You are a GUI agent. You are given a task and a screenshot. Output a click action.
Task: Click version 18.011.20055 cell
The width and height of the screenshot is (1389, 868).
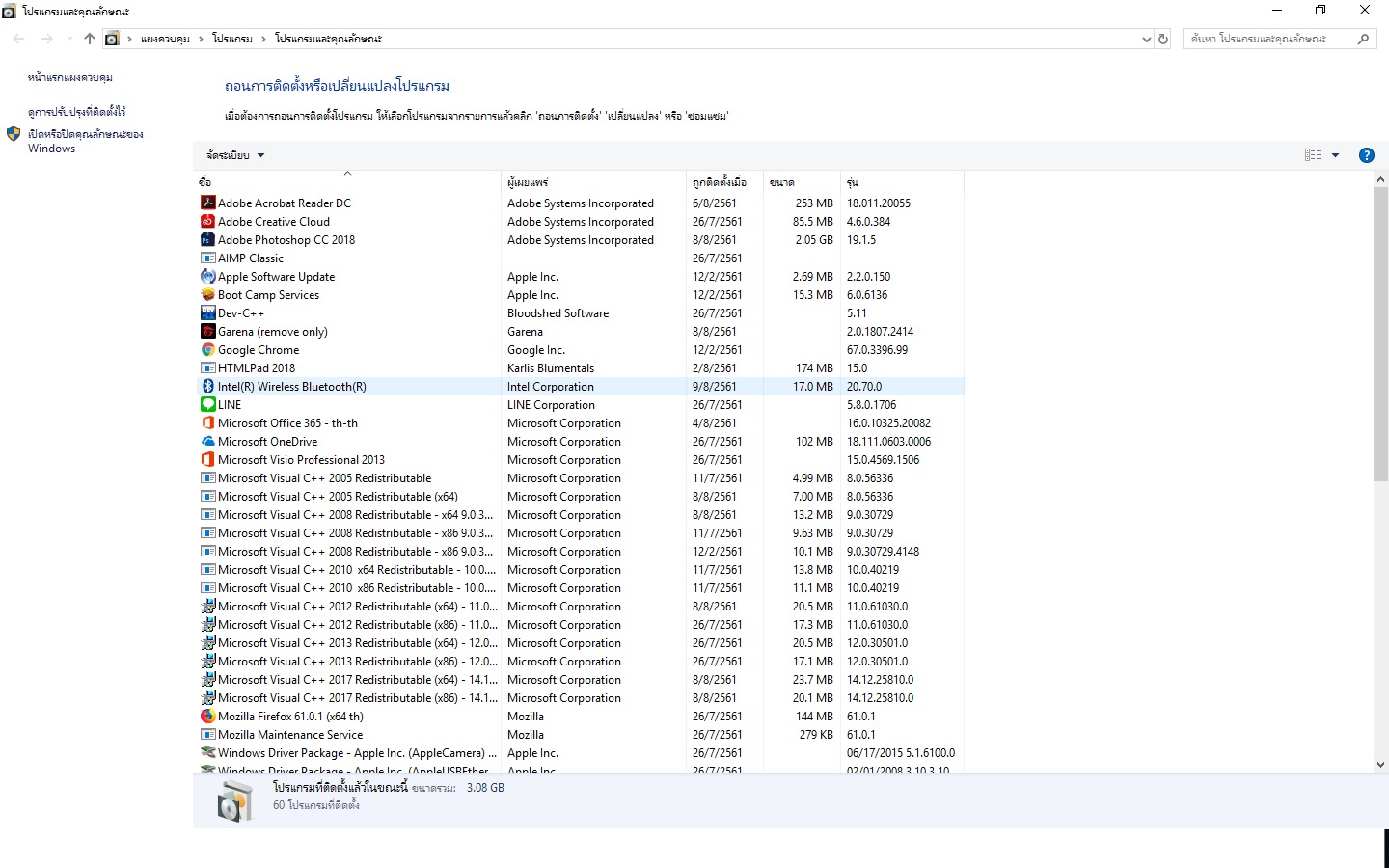[x=879, y=203]
